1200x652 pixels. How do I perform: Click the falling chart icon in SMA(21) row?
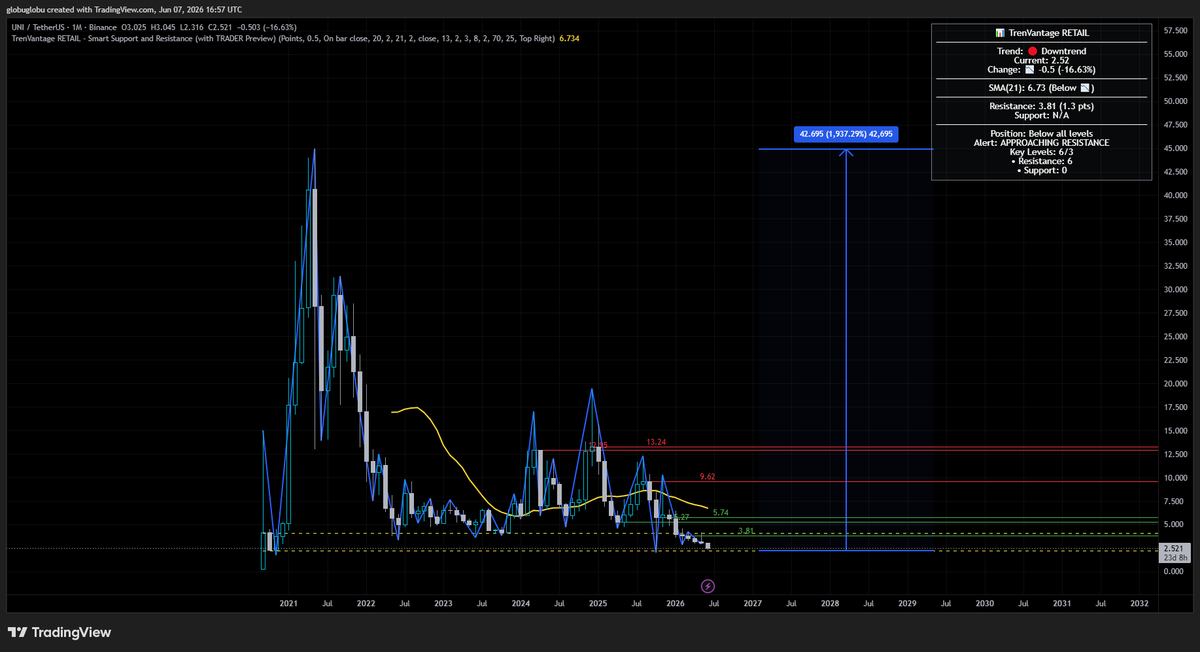[1083, 88]
